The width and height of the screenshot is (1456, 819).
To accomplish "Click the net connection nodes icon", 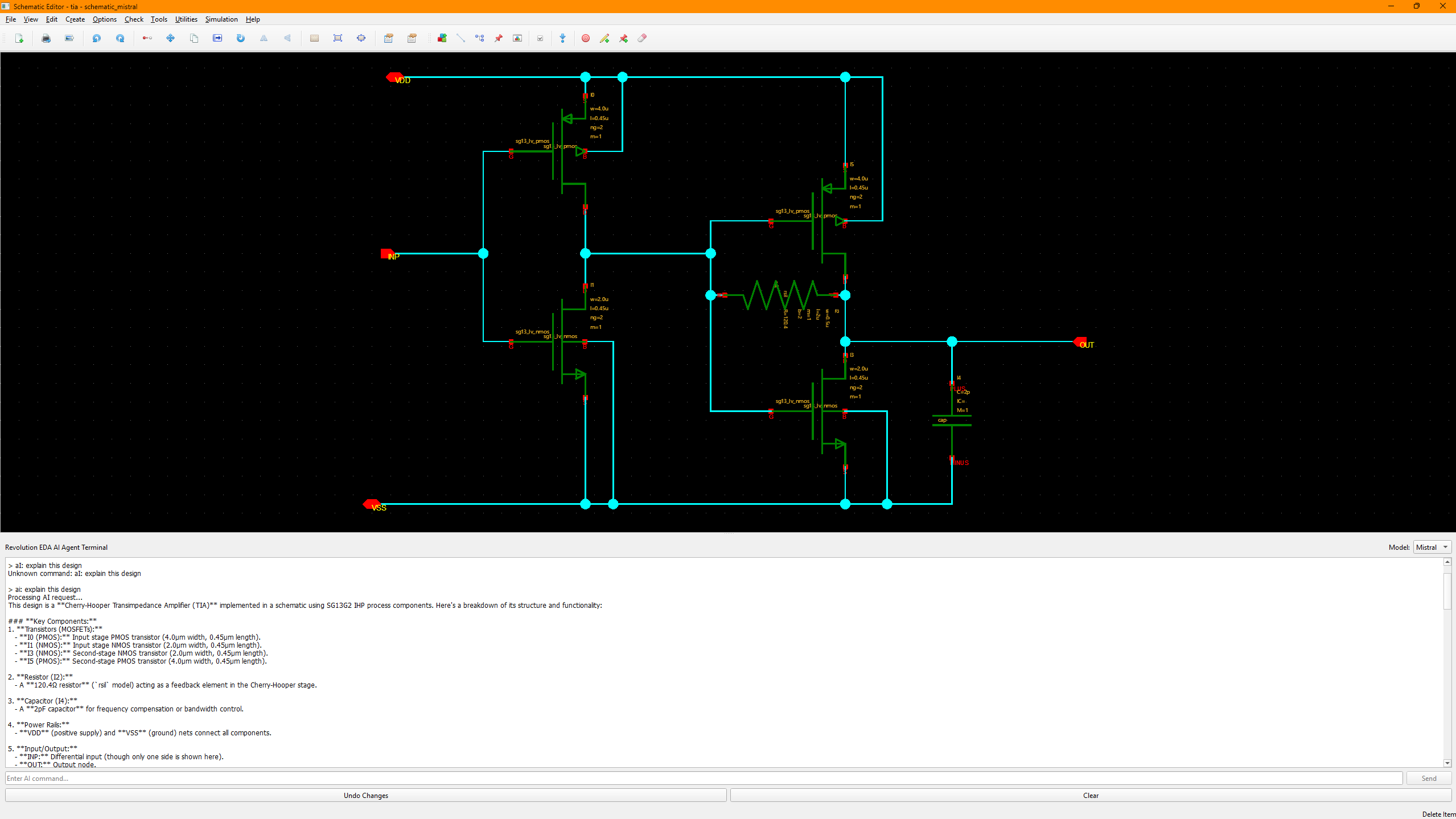I will click(x=480, y=38).
